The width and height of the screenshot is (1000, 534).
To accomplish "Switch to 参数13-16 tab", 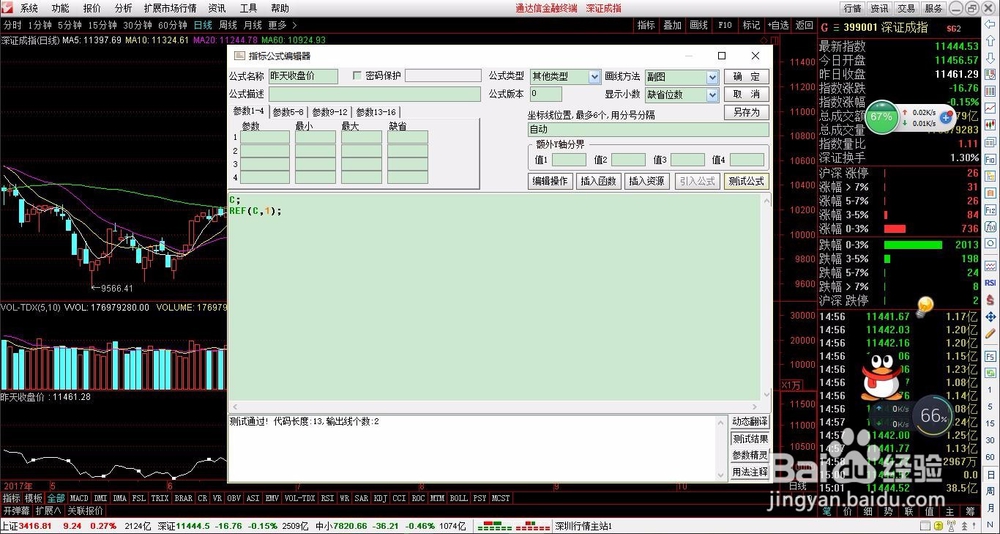I will (x=376, y=112).
